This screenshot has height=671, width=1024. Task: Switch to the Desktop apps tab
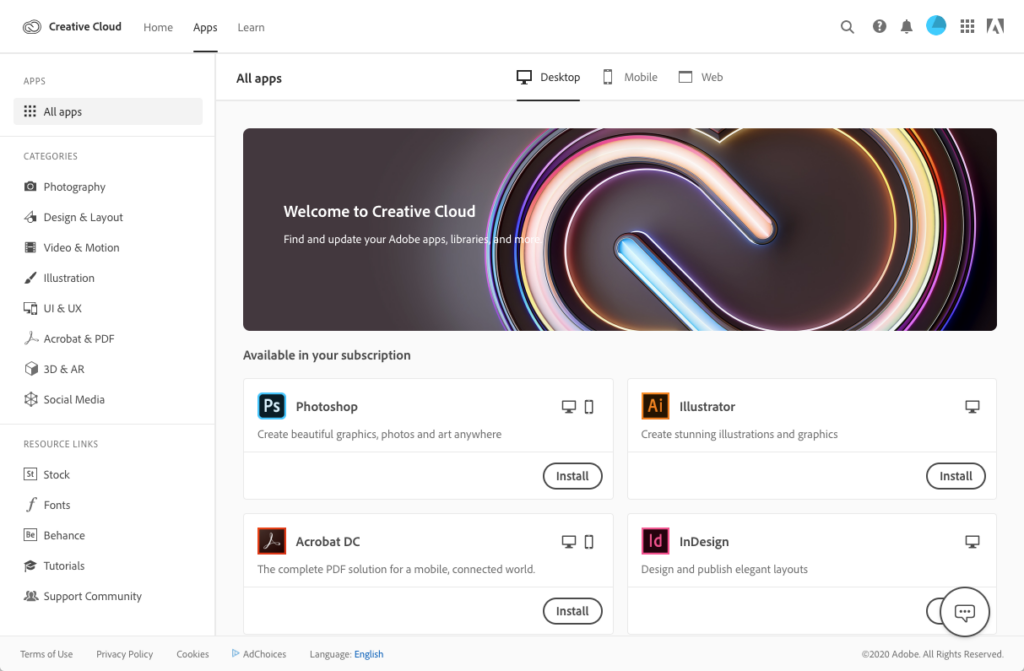[x=548, y=77]
